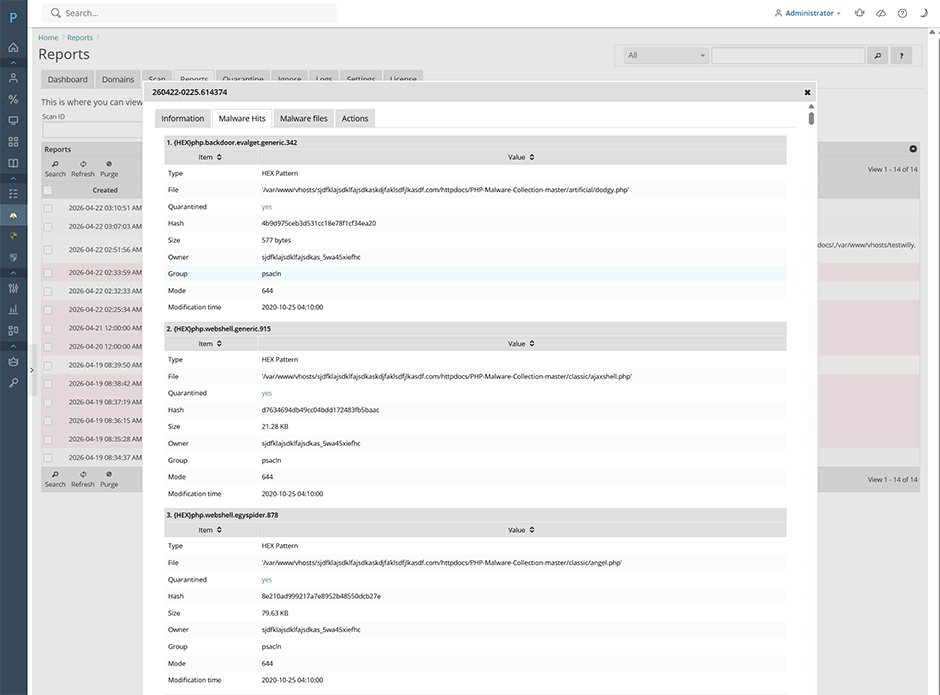Select the 2026-04-19 08:34:37 AM report checkbox
Viewport: 940px width, 695px height.
pyautogui.click(x=48, y=458)
